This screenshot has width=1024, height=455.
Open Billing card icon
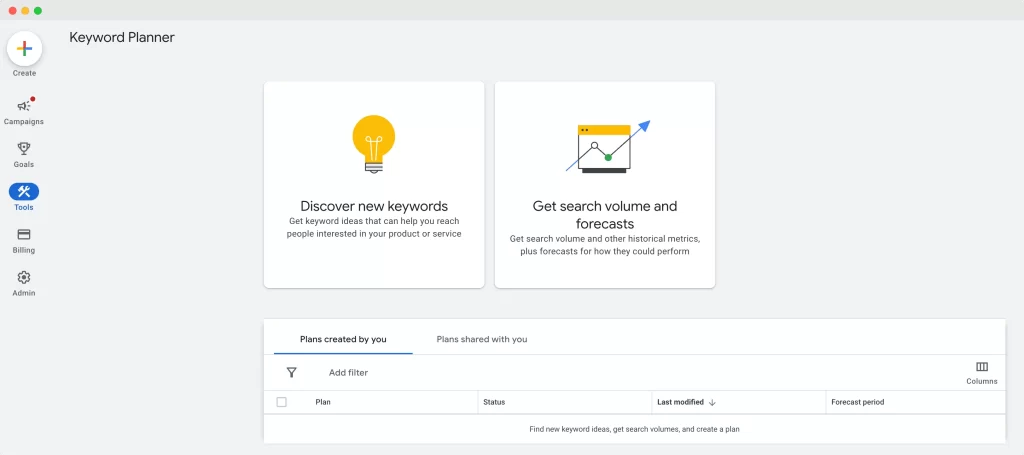pyautogui.click(x=24, y=234)
